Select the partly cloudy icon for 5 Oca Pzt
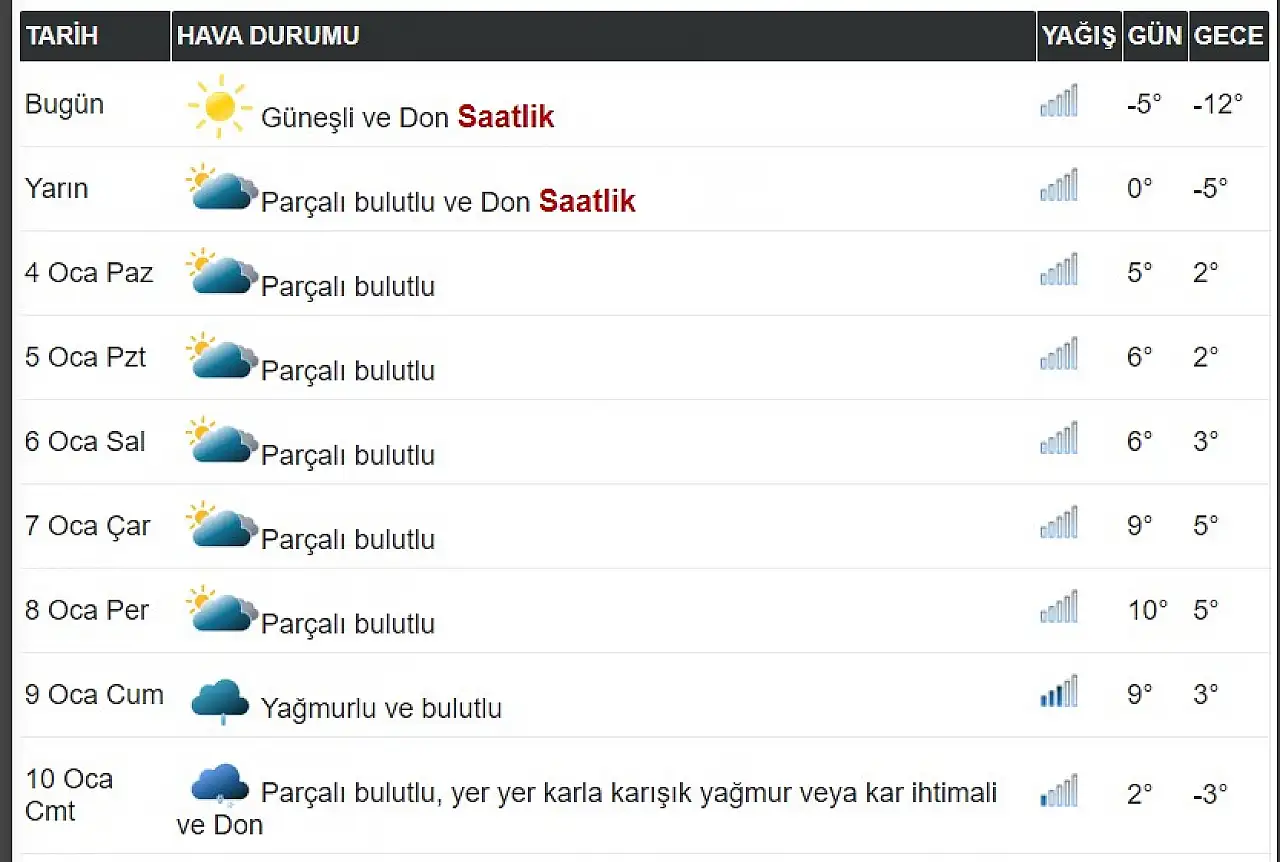The height and width of the screenshot is (862, 1280). click(219, 356)
